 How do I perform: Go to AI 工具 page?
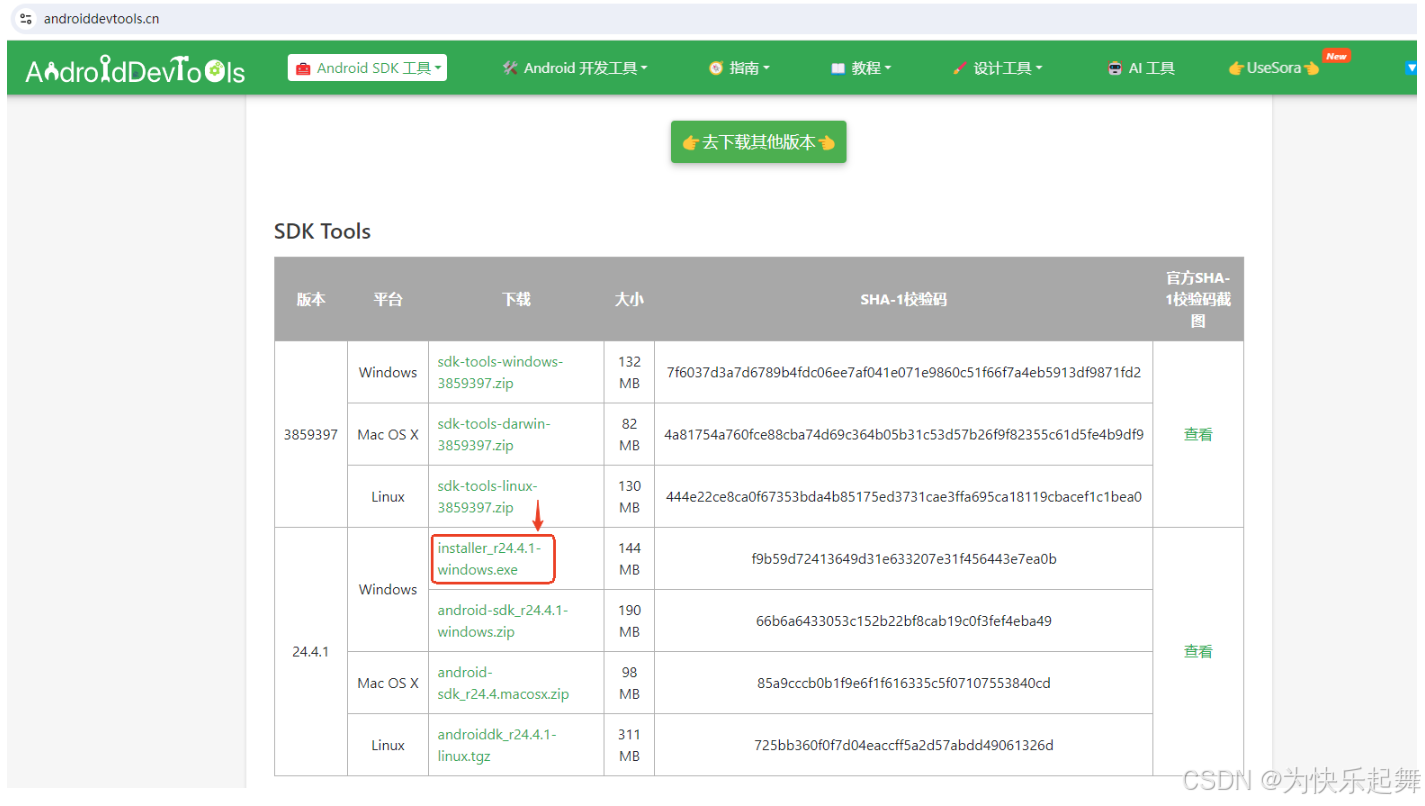point(1141,68)
